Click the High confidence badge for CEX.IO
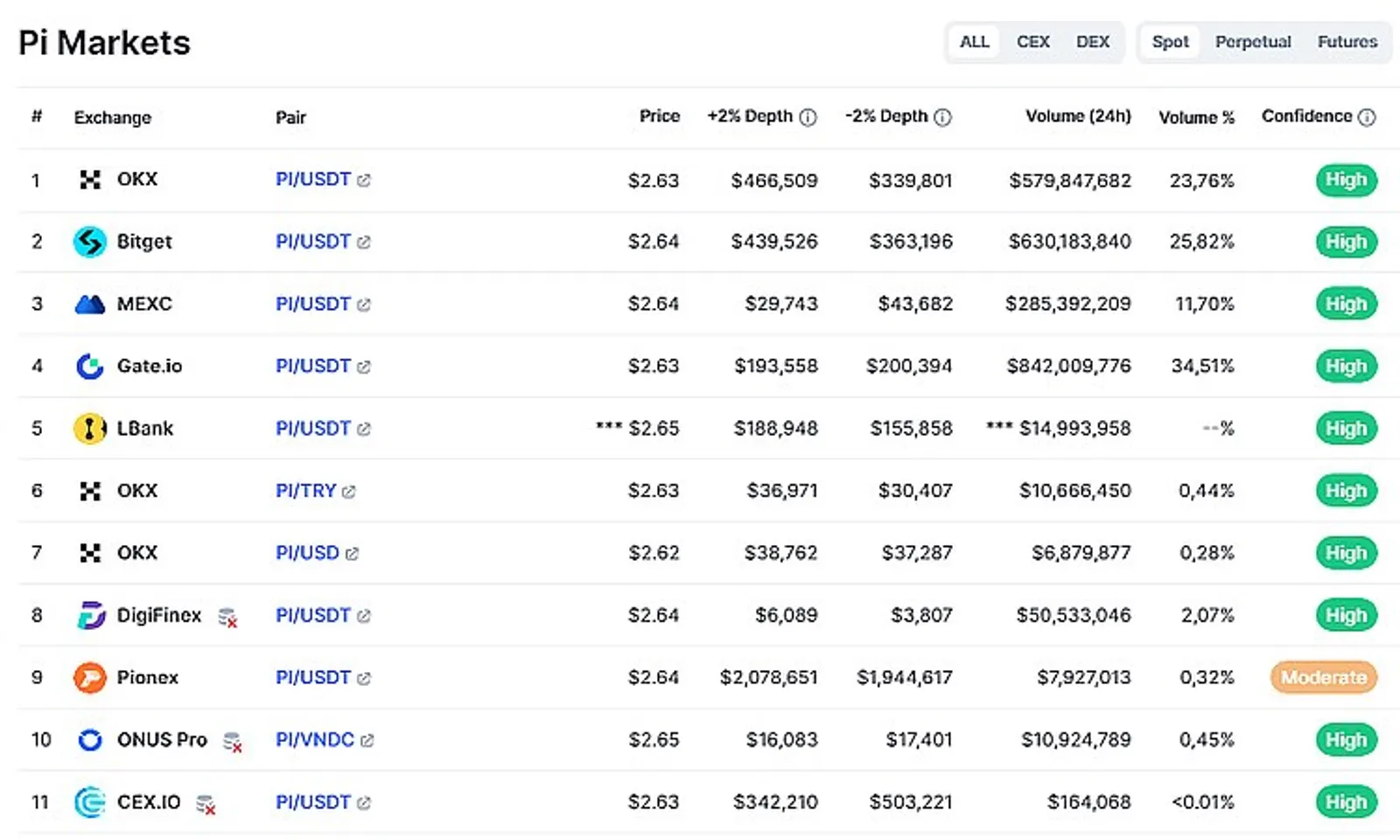The width and height of the screenshot is (1400, 840). click(1347, 802)
